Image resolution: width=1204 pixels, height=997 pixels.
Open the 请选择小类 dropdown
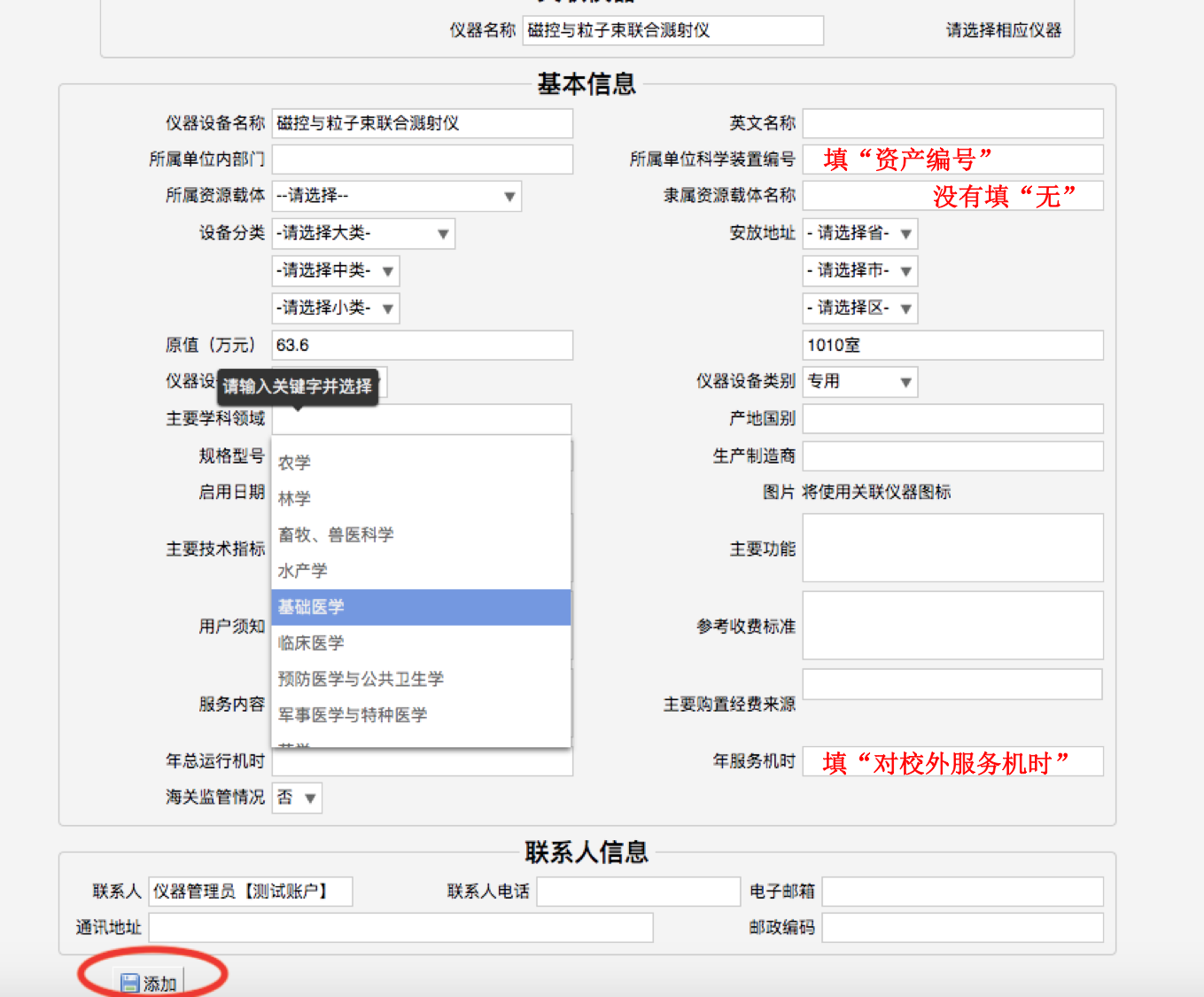pyautogui.click(x=335, y=308)
